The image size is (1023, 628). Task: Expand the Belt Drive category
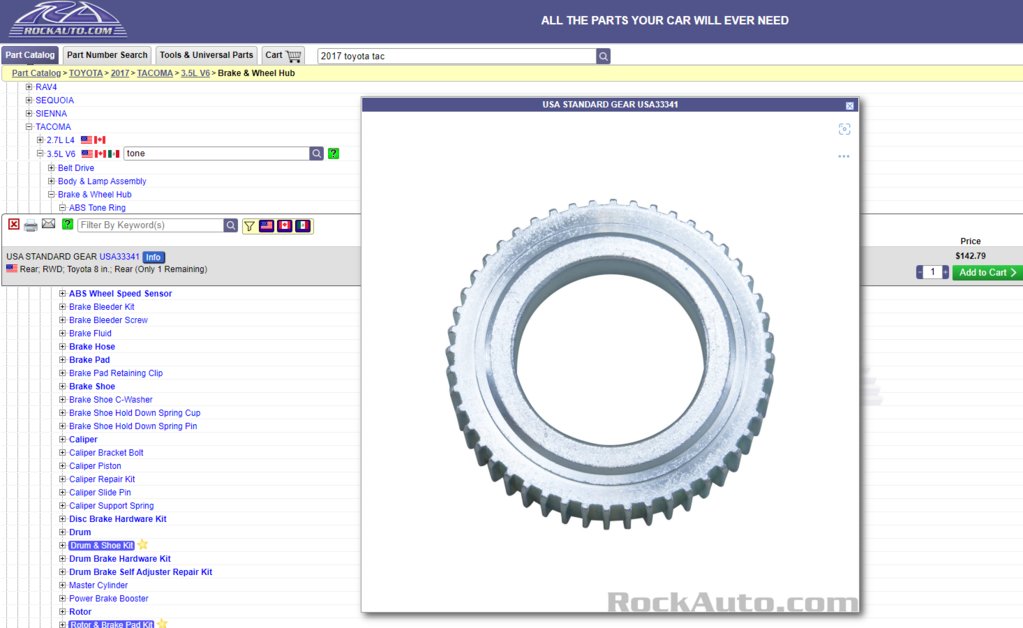point(51,168)
